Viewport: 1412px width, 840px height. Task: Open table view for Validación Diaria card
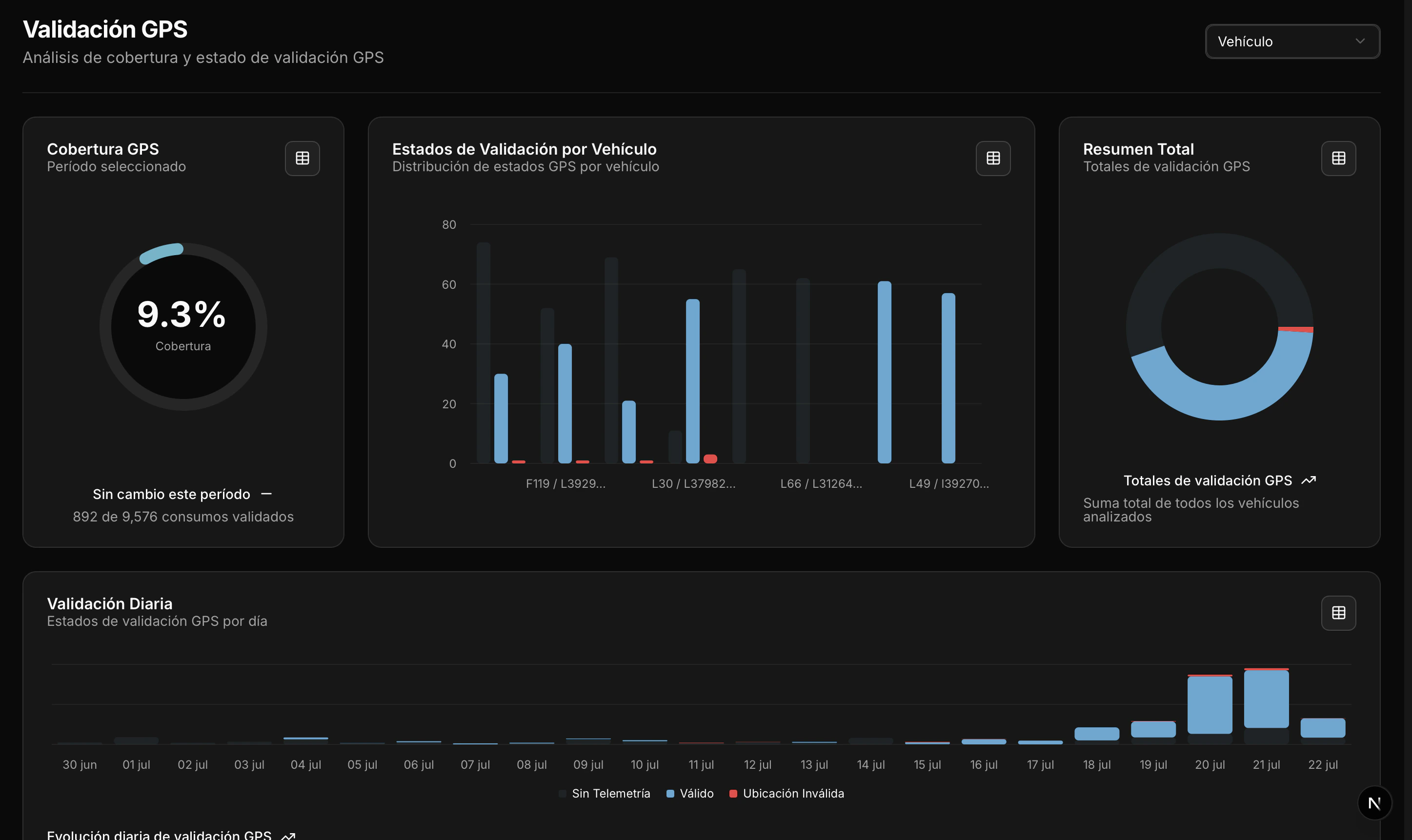[x=1338, y=613]
